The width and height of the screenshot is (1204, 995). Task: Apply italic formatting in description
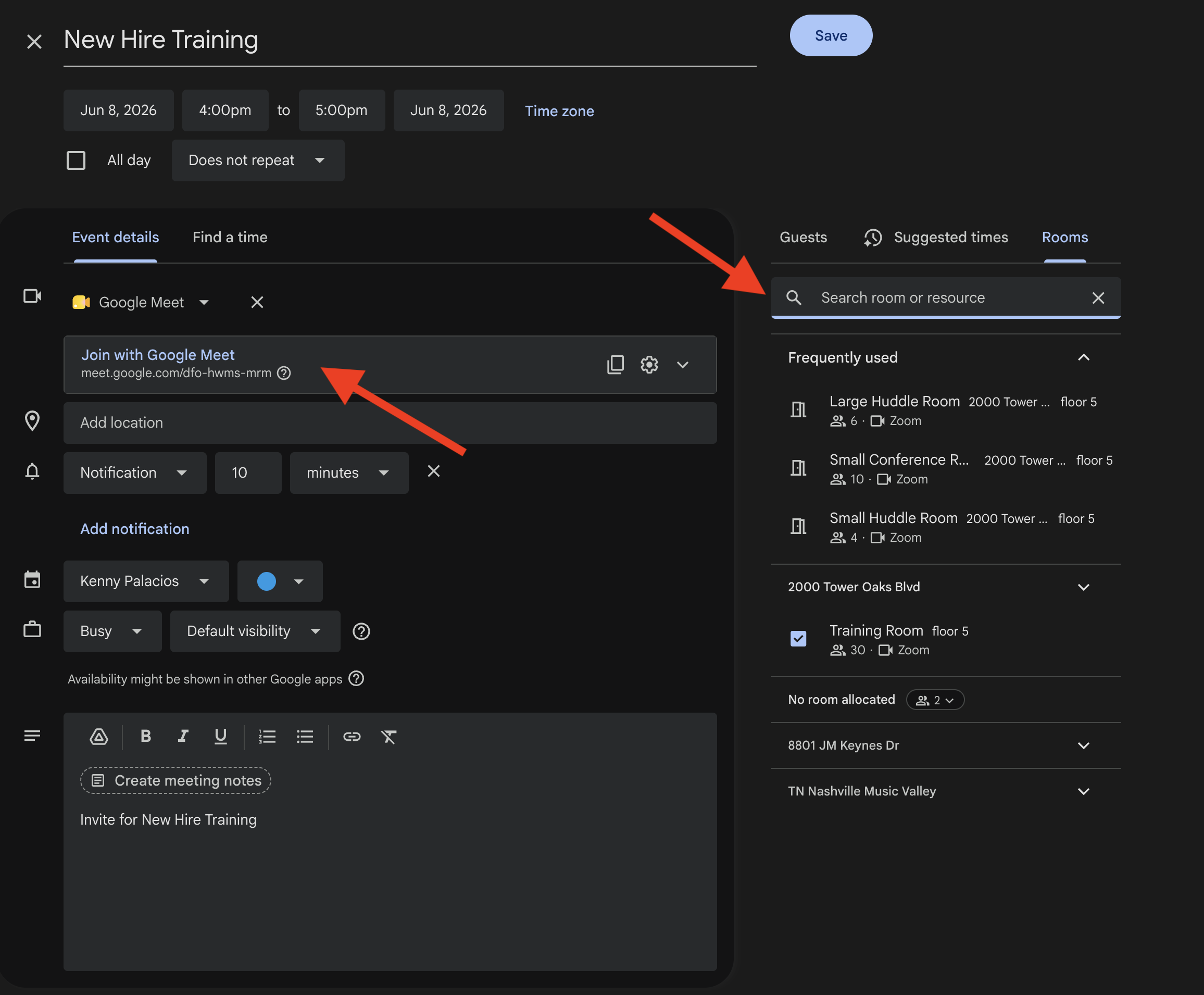[183, 736]
